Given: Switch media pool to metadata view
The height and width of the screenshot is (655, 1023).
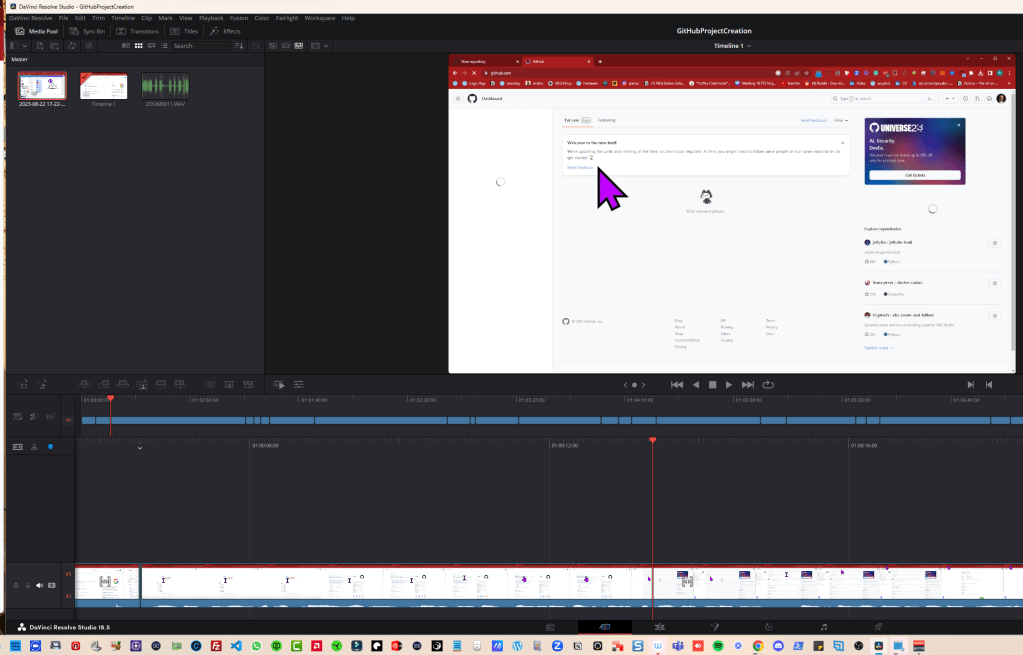Looking at the screenshot, I should click(126, 46).
